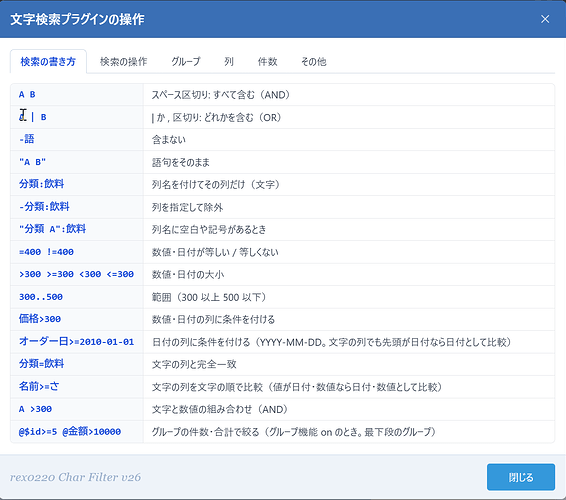Screen dimensions: 566x500
Task: Click the 'rexo220 Char Filter v26' footer text
Action: coord(75,477)
